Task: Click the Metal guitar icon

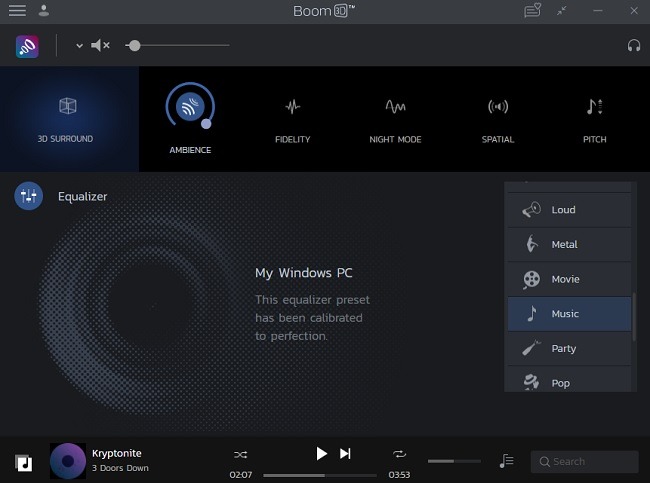Action: coord(531,244)
